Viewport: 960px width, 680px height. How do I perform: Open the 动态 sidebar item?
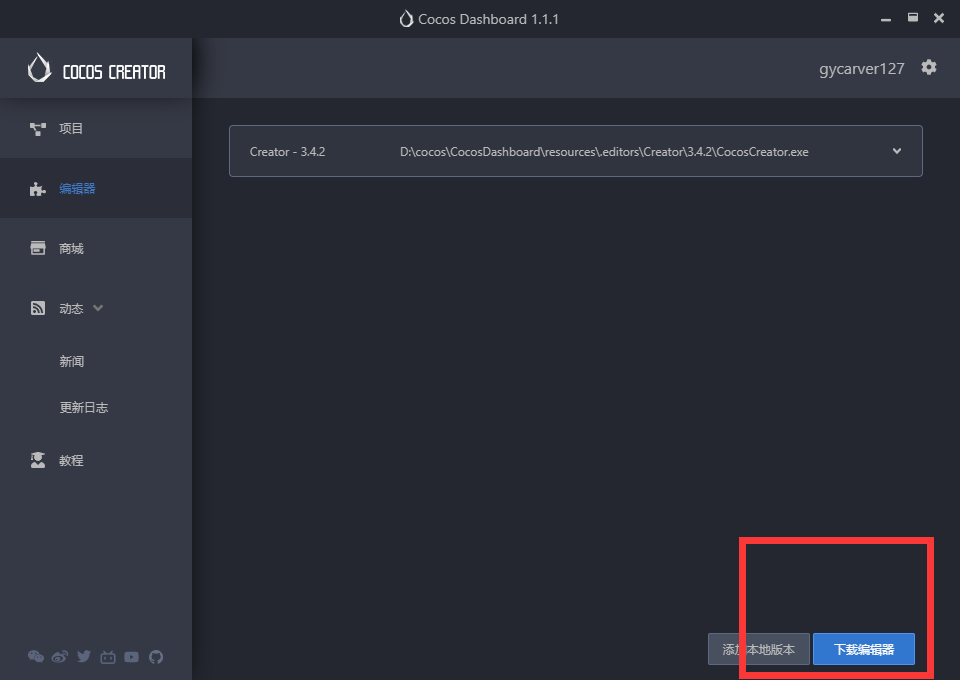click(96, 308)
